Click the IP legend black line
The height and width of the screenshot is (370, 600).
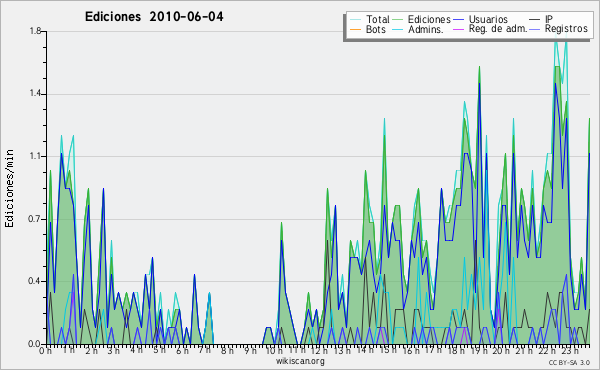[x=535, y=20]
